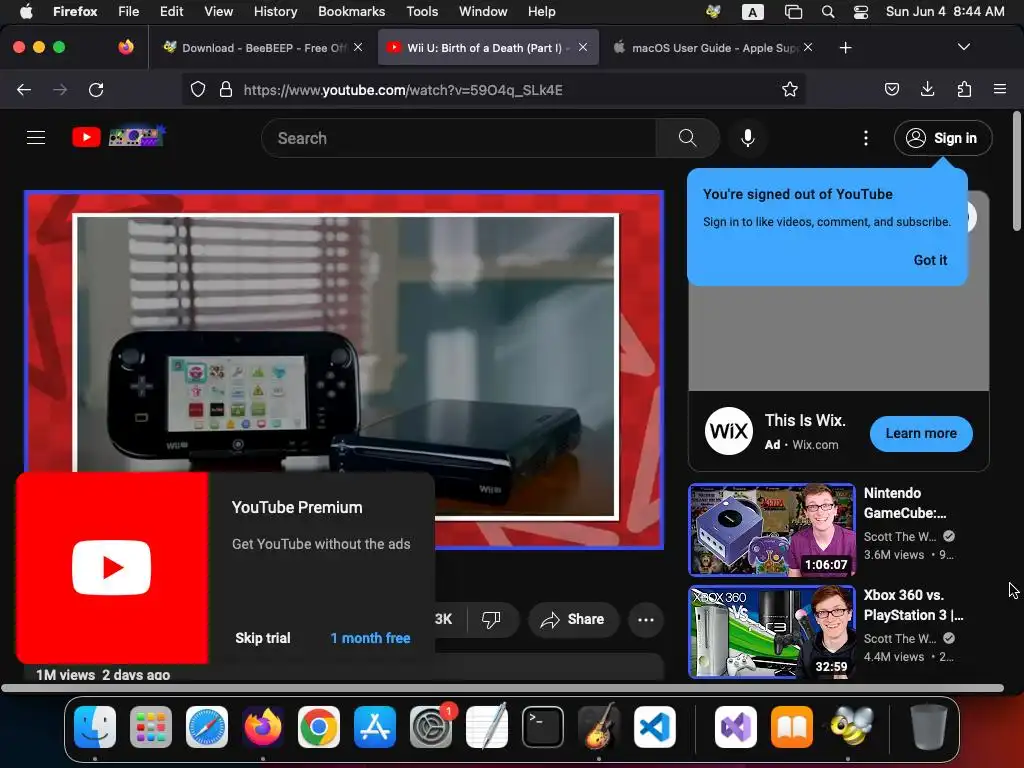Click Skip trial in the Premium popup
Screen dimensions: 1024x768
click(x=263, y=638)
